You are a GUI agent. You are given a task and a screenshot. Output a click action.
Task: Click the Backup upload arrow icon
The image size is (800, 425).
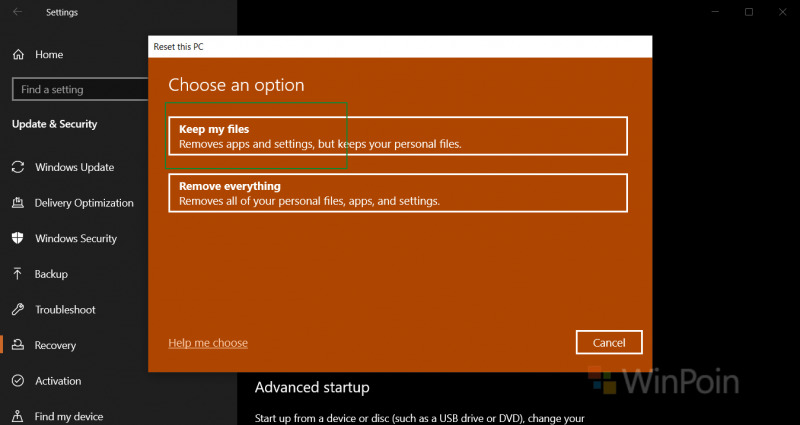18,274
